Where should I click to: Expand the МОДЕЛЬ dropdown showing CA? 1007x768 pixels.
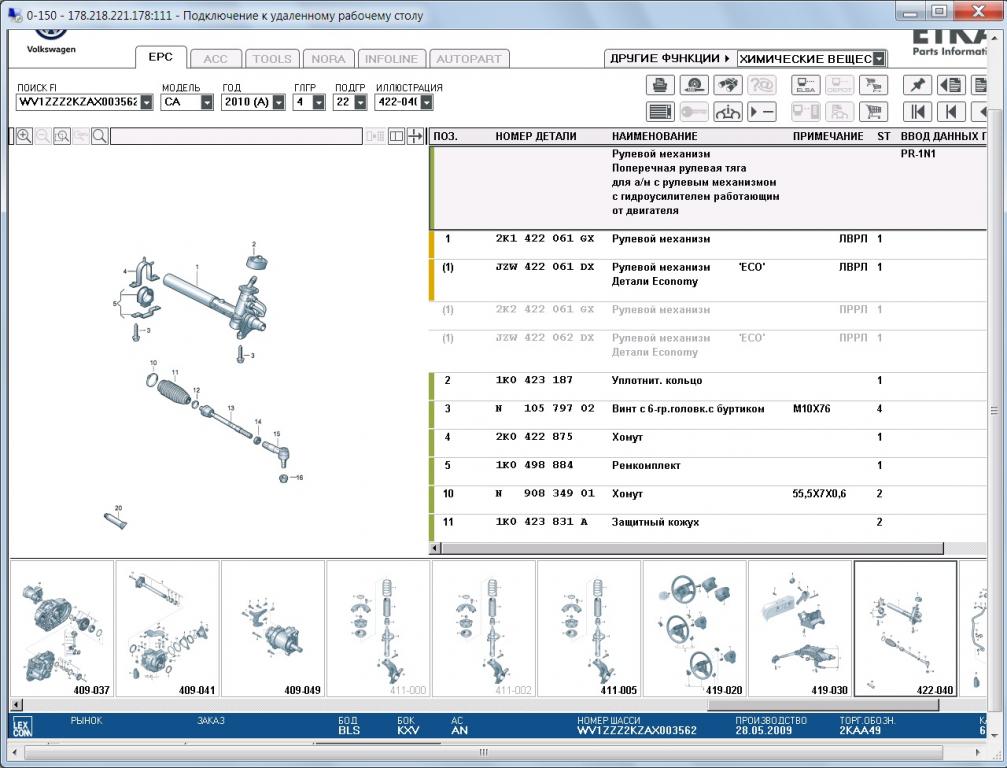[x=206, y=102]
